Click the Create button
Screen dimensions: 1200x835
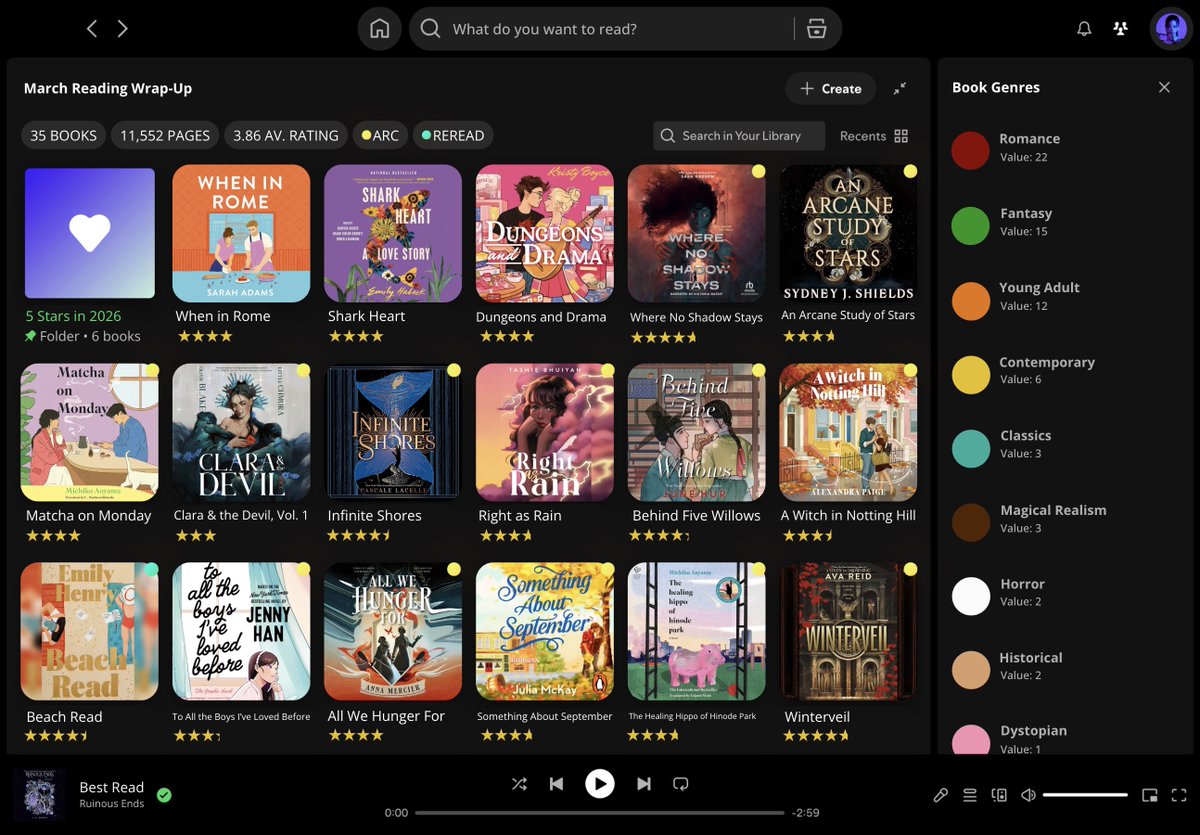point(830,88)
